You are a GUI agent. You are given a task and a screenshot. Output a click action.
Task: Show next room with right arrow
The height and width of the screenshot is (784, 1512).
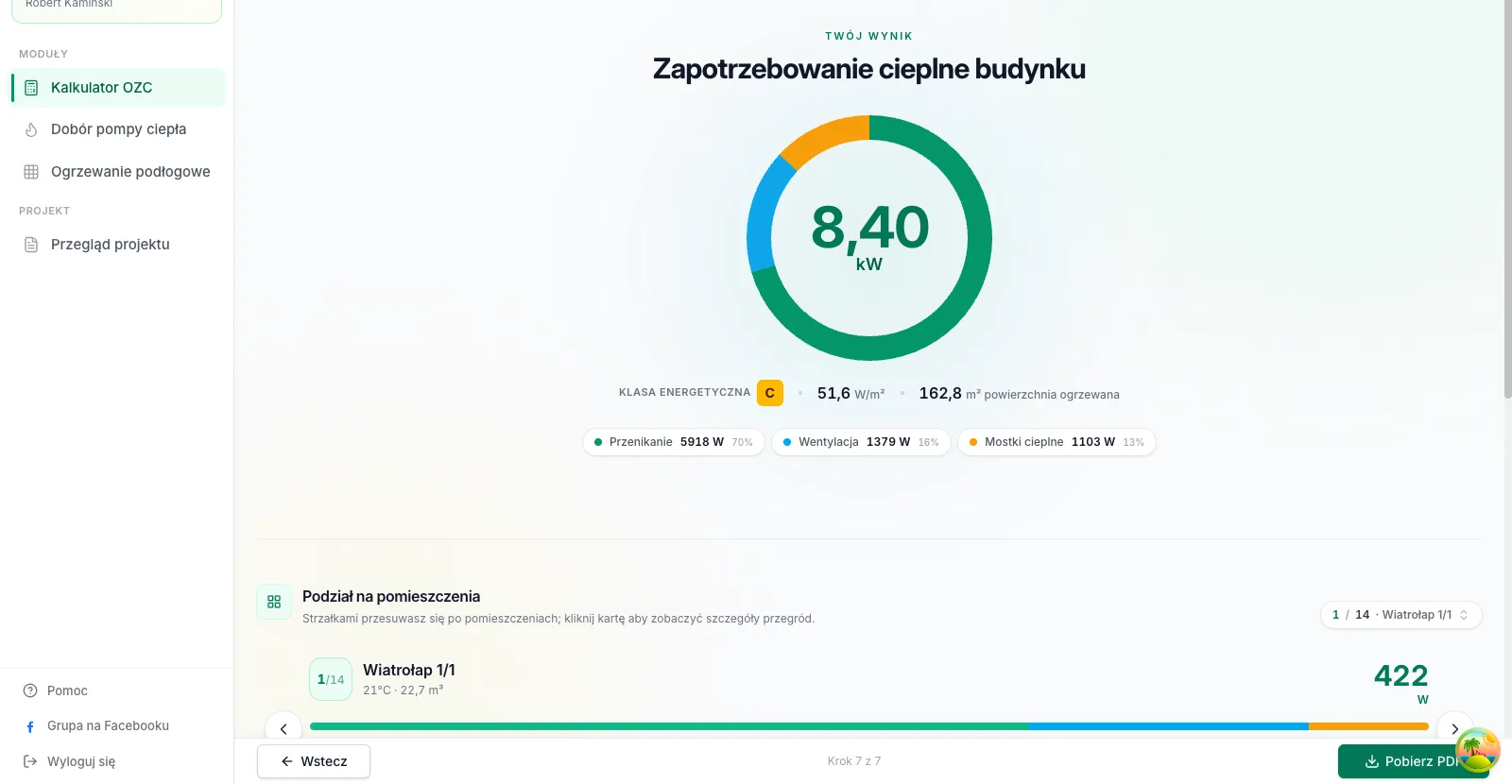click(1455, 728)
